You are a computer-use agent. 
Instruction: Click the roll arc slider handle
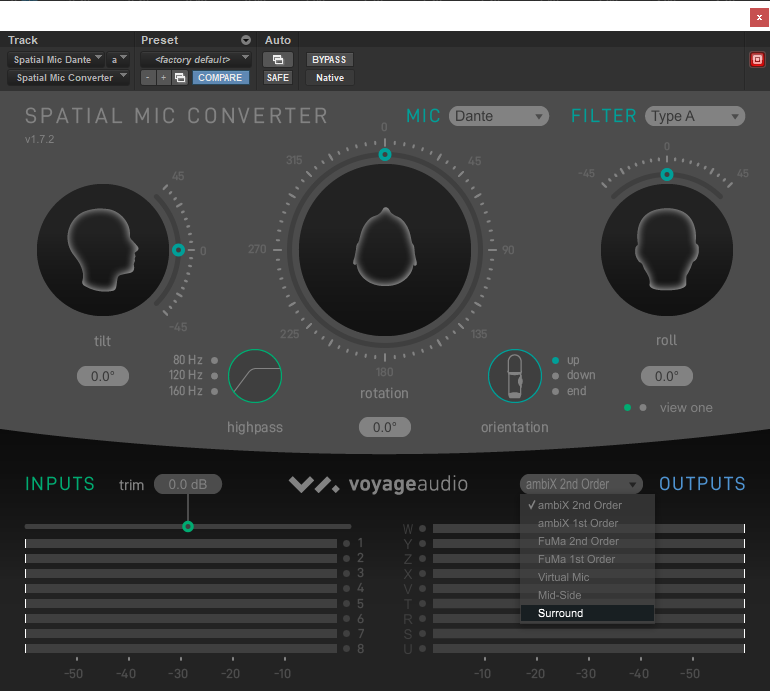pos(666,174)
